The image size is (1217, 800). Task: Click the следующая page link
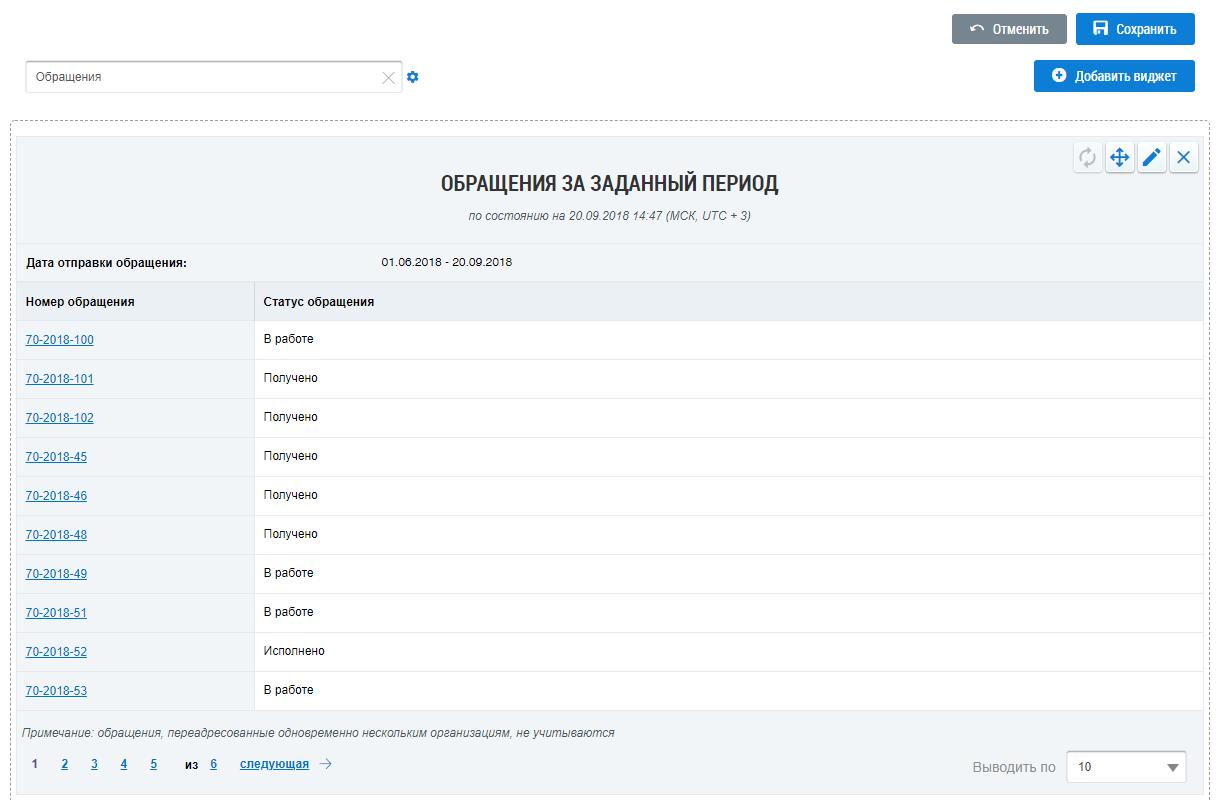(x=274, y=764)
